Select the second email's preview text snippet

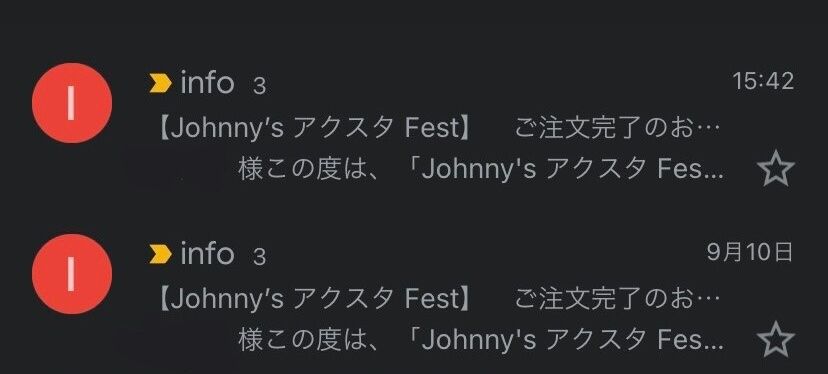[481, 340]
